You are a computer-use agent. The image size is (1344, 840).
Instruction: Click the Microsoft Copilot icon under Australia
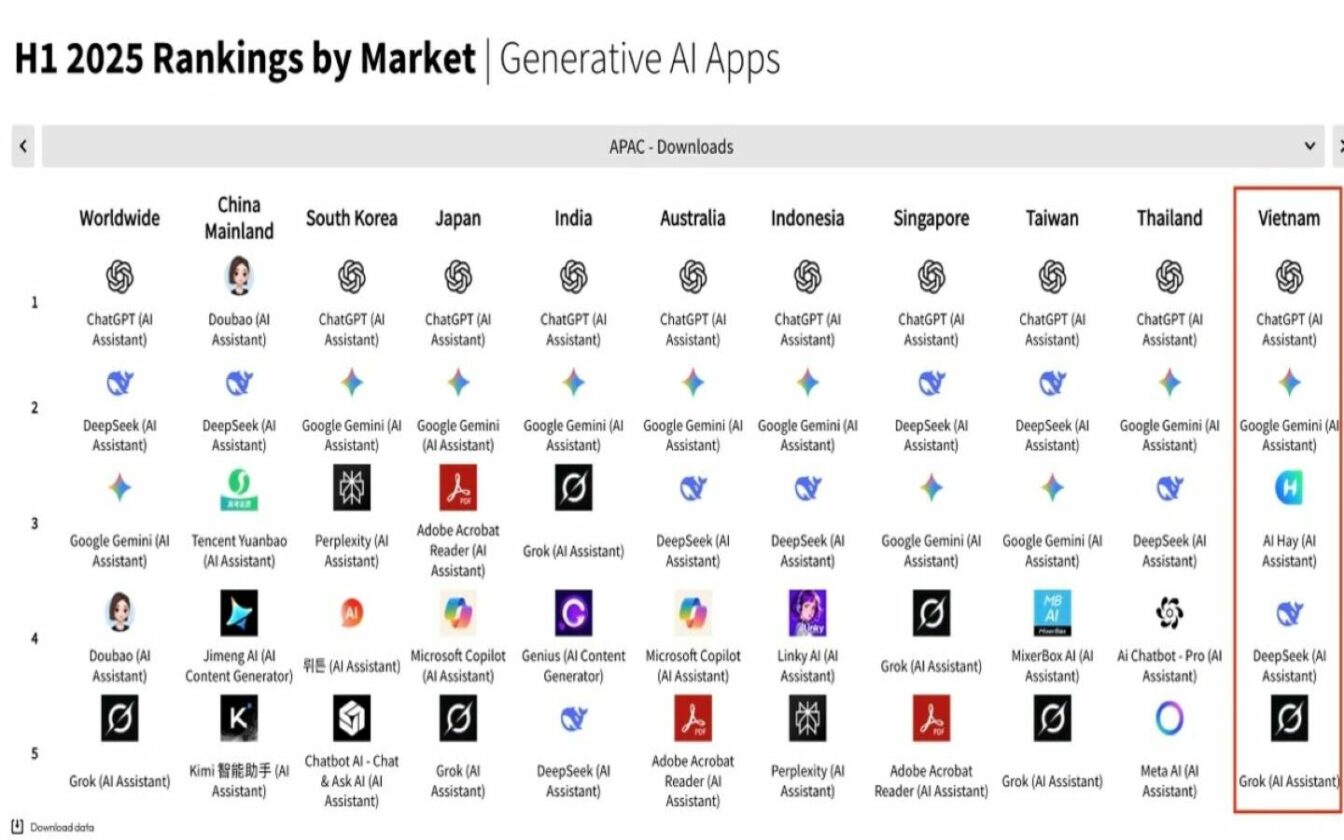(692, 613)
